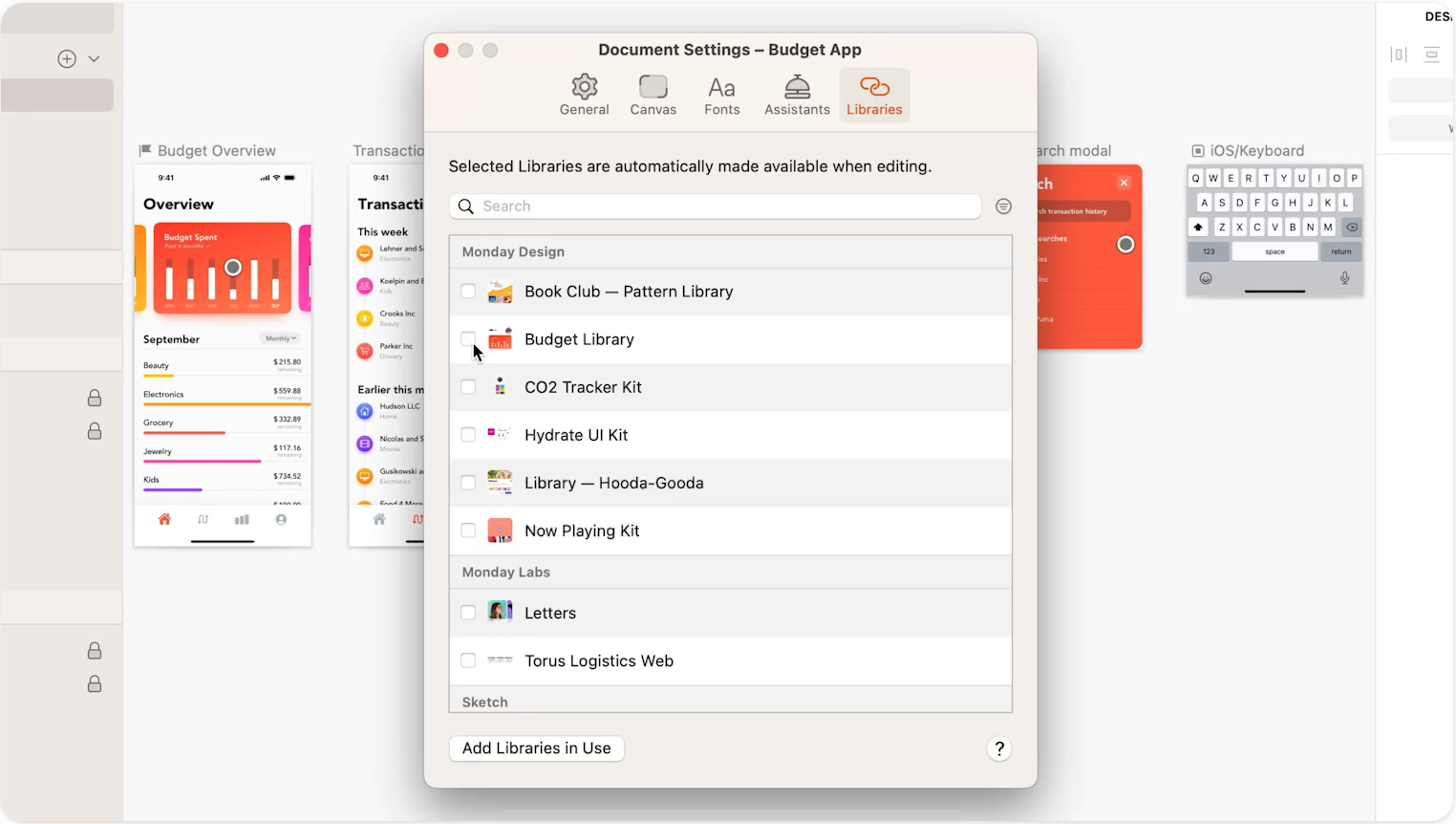Open the Monthly dropdown in Budget Overview
The height and width of the screenshot is (824, 1456).
pos(280,338)
